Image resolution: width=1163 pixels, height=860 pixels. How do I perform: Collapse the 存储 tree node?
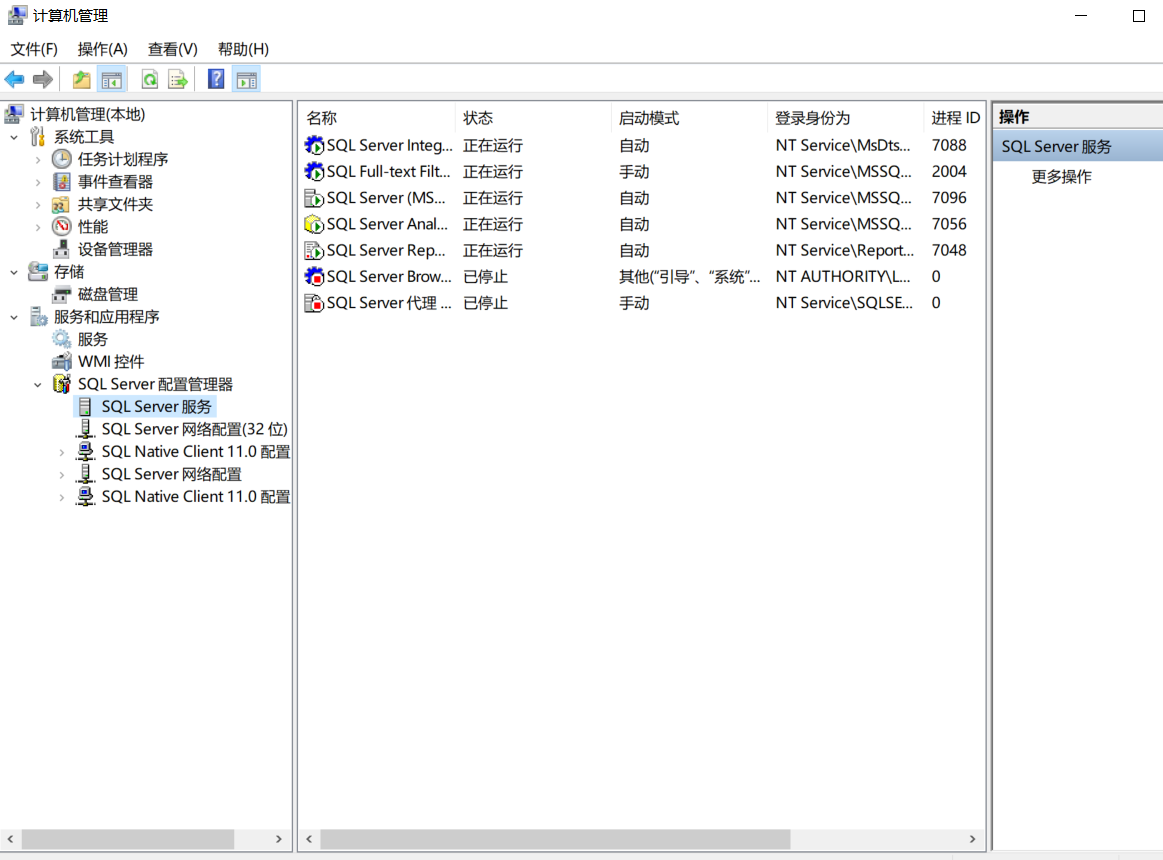coord(14,272)
